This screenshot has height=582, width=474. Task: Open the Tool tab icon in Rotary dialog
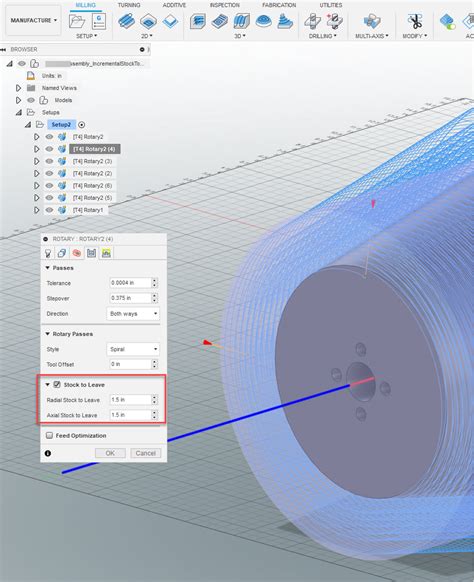pos(48,253)
